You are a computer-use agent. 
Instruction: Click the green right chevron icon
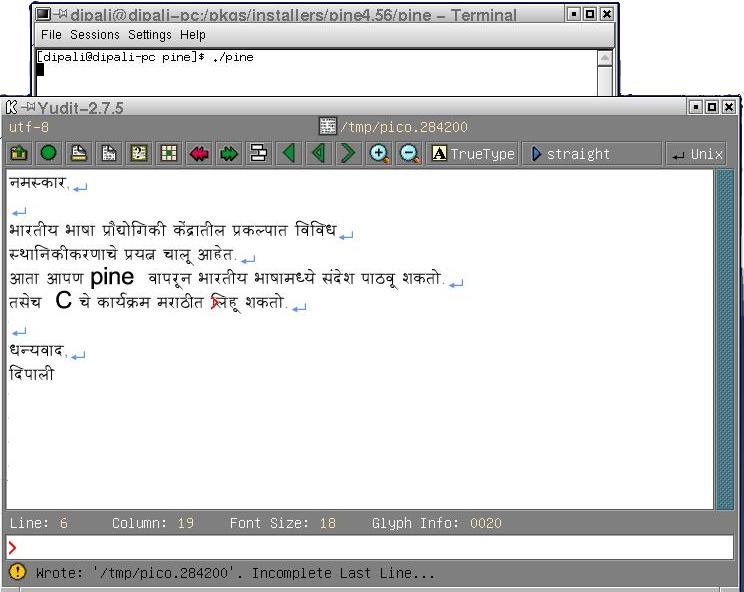coord(349,153)
